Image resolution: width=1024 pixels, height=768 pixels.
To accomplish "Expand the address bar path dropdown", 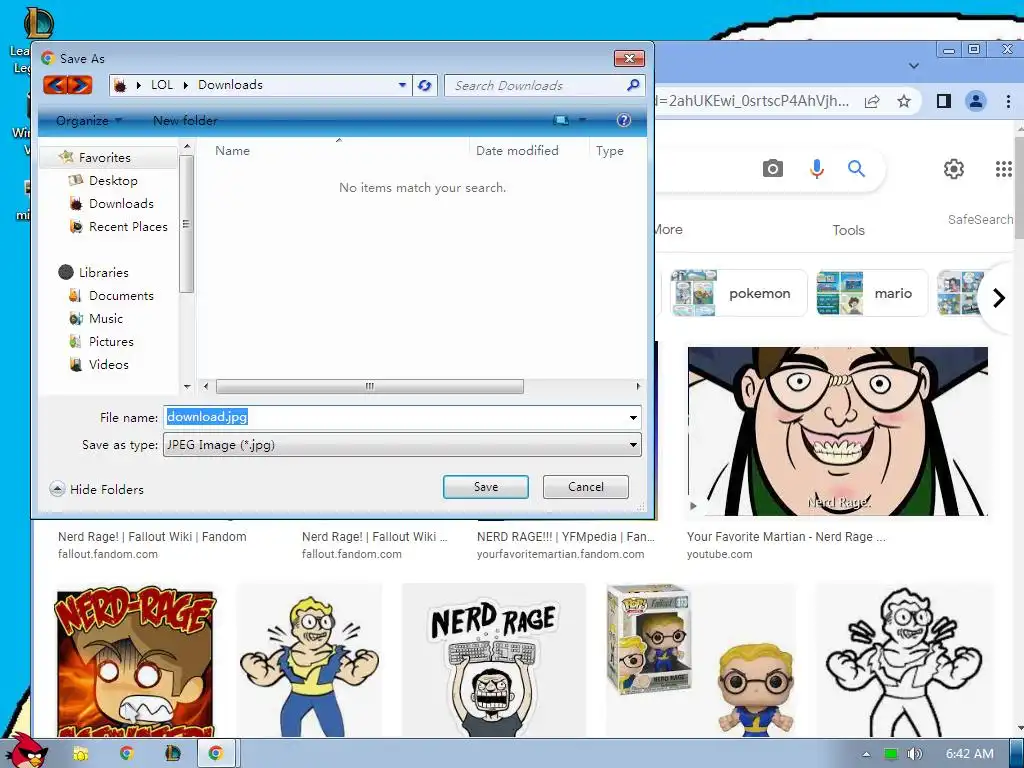I will pos(402,85).
